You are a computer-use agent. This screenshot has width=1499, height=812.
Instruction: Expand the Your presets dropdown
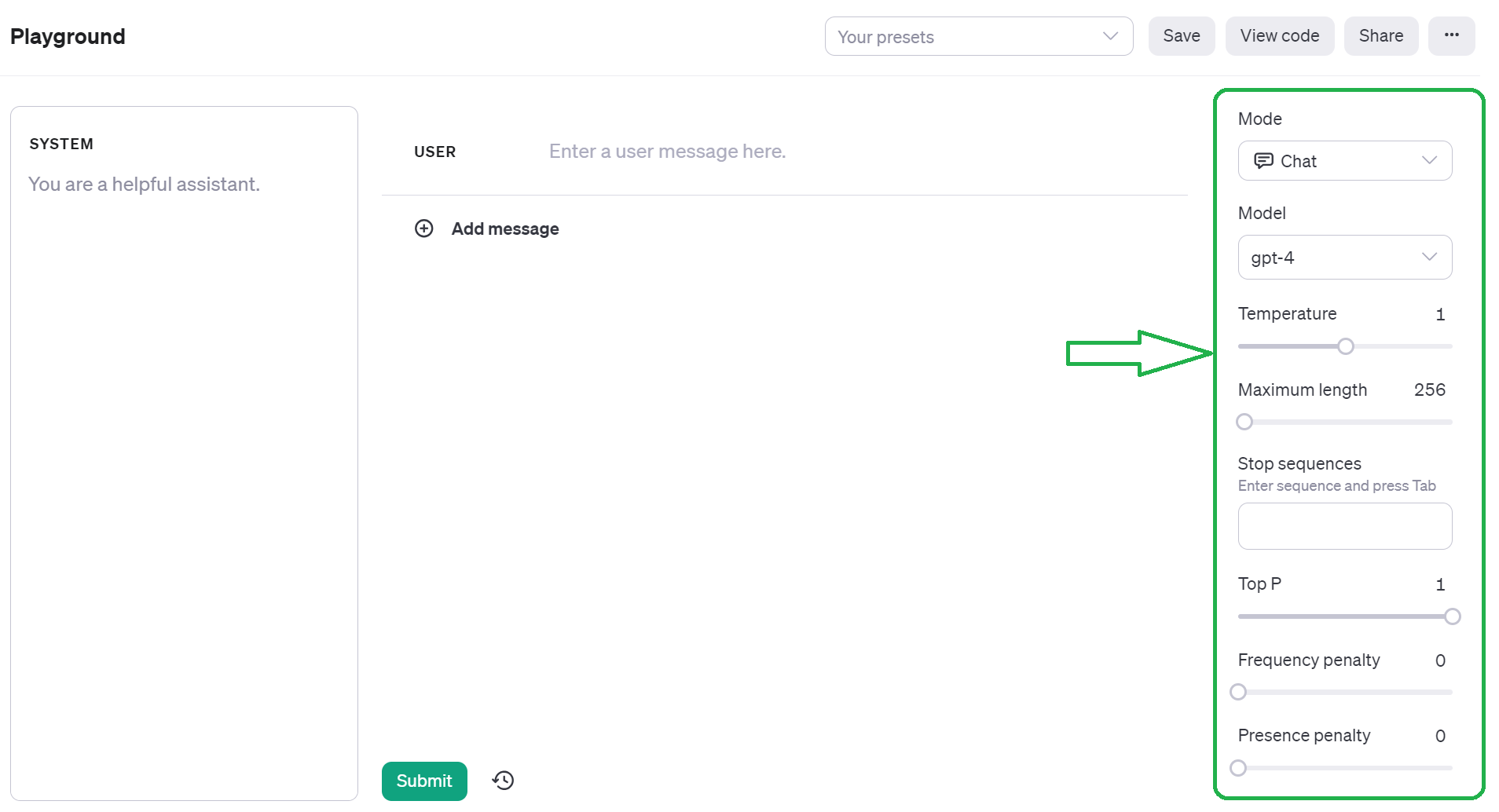click(x=978, y=37)
